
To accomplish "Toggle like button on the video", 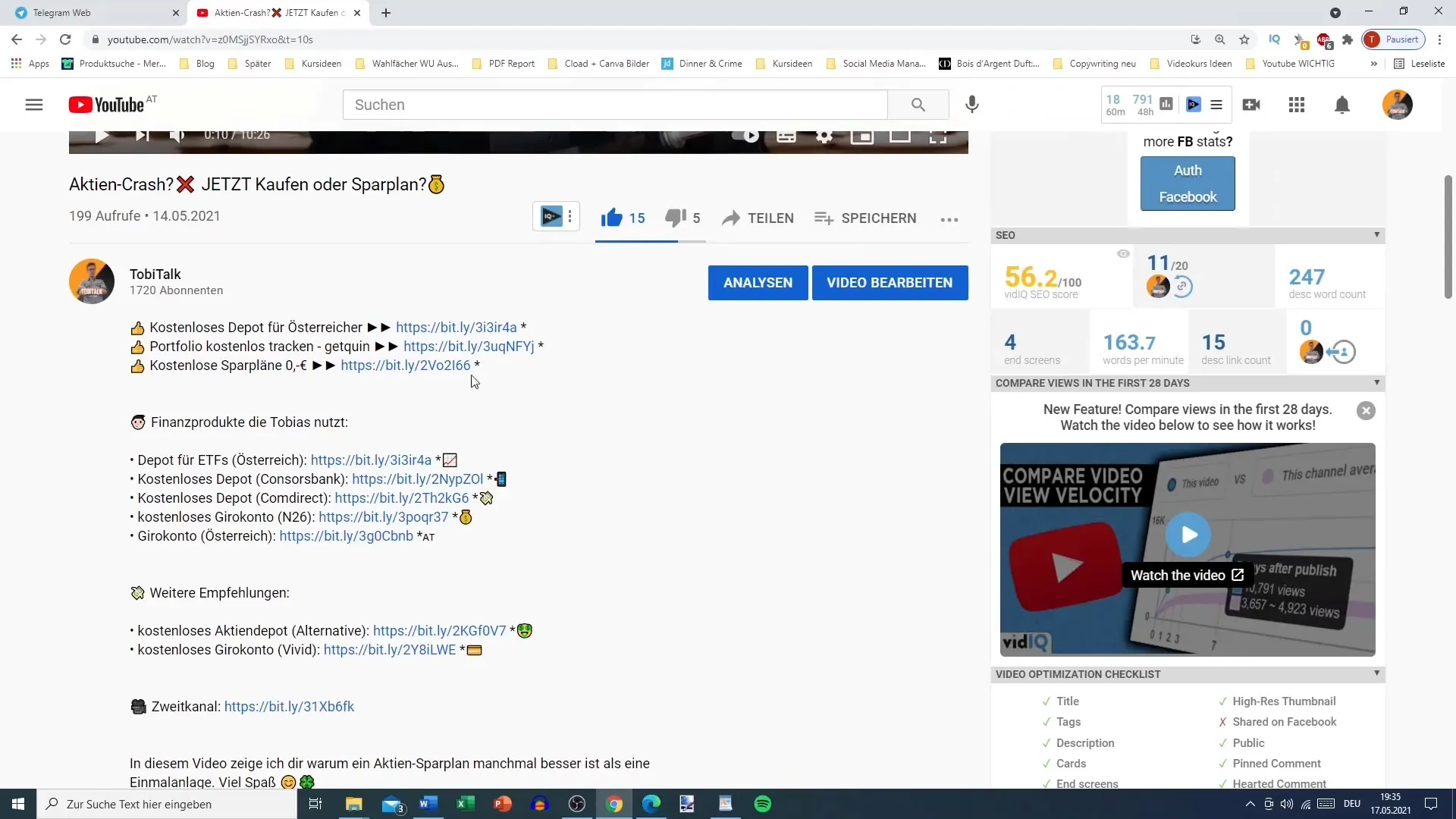I will (612, 218).
